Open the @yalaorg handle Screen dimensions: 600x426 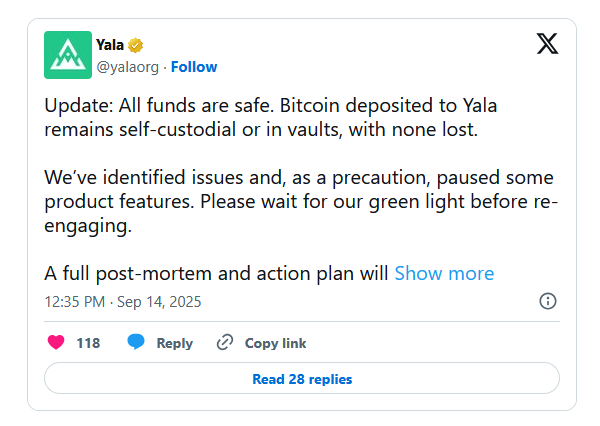(127, 67)
